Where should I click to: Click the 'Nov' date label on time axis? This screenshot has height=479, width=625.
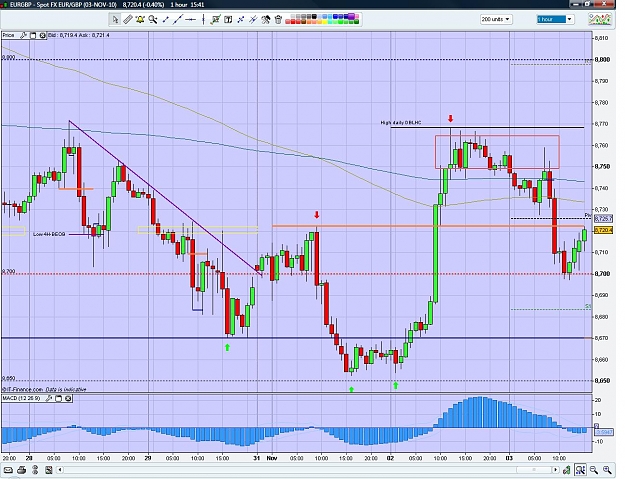point(272,458)
